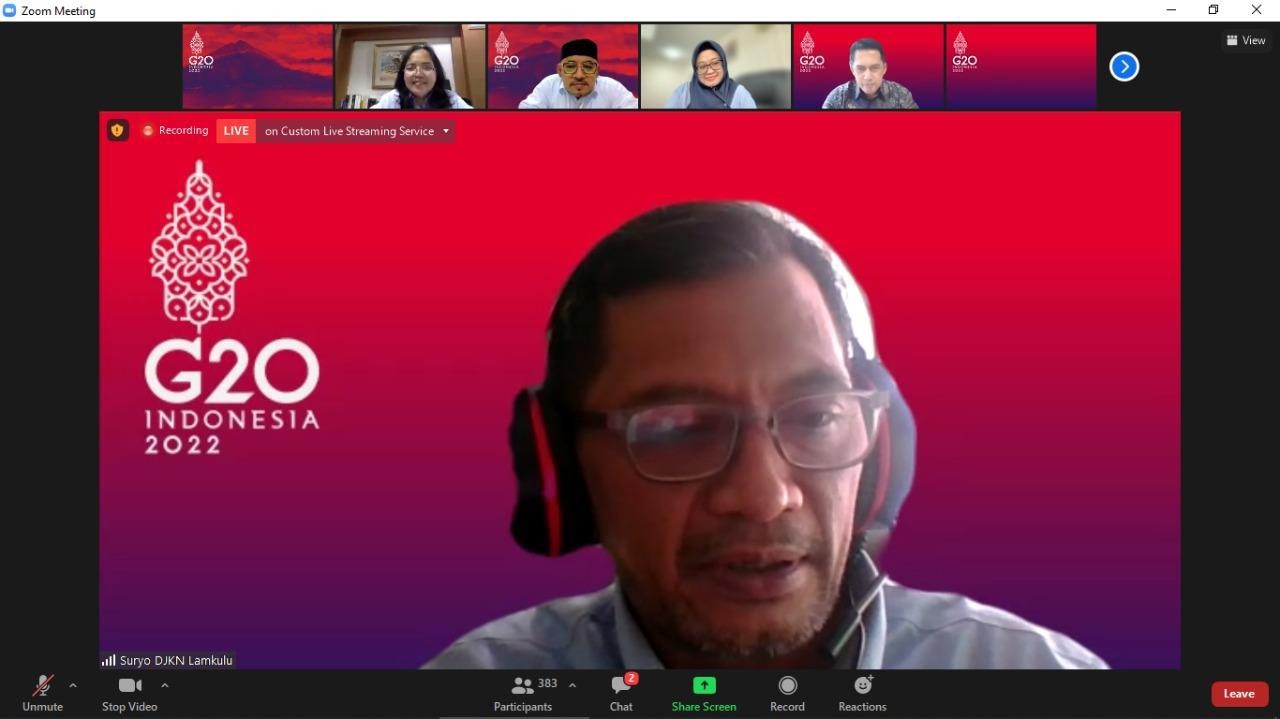Screen dimensions: 1280x719
Task: Unmute the microphone
Action: 42,692
